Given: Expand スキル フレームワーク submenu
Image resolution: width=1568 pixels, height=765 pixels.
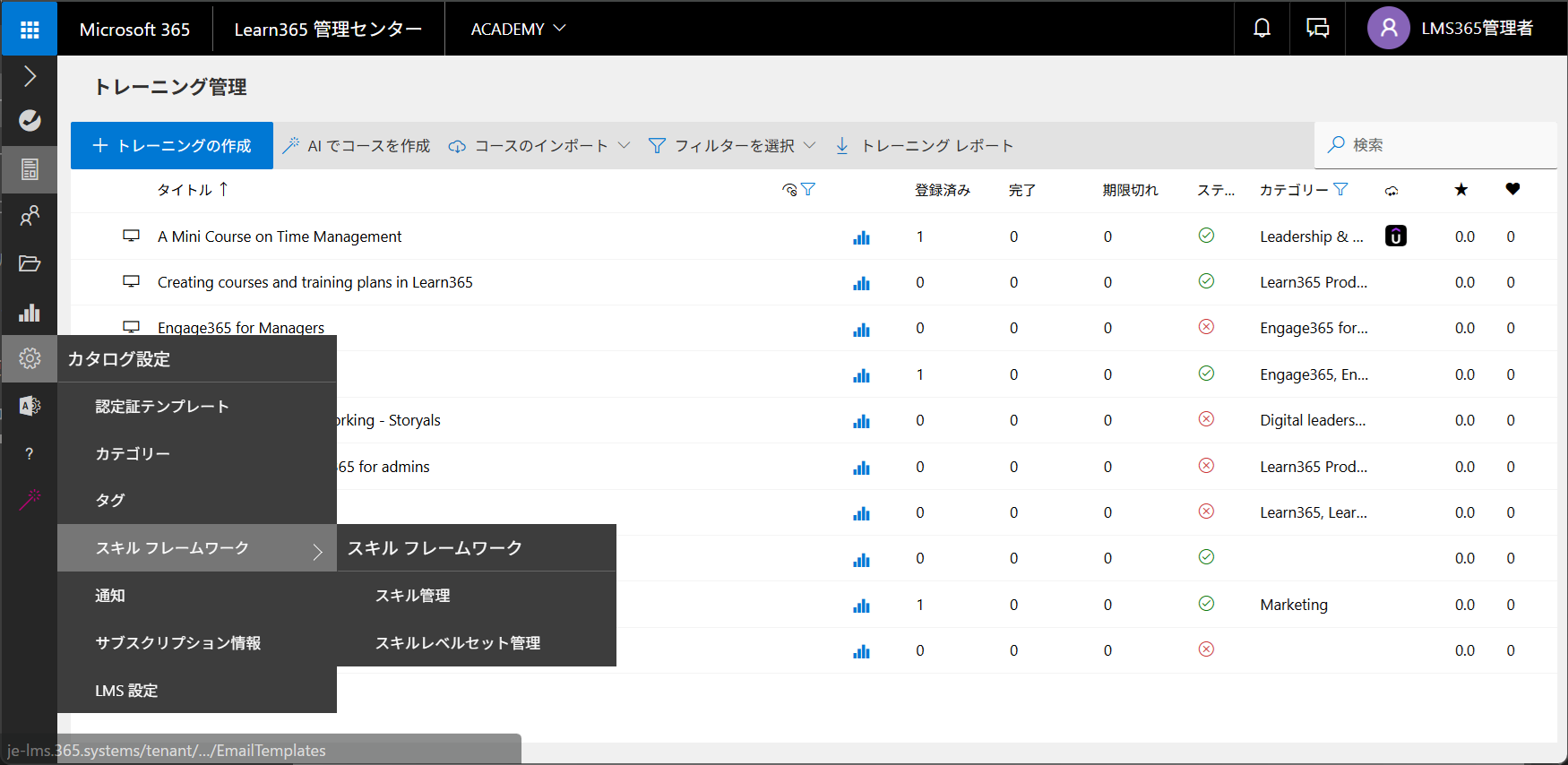Looking at the screenshot, I should click(197, 548).
